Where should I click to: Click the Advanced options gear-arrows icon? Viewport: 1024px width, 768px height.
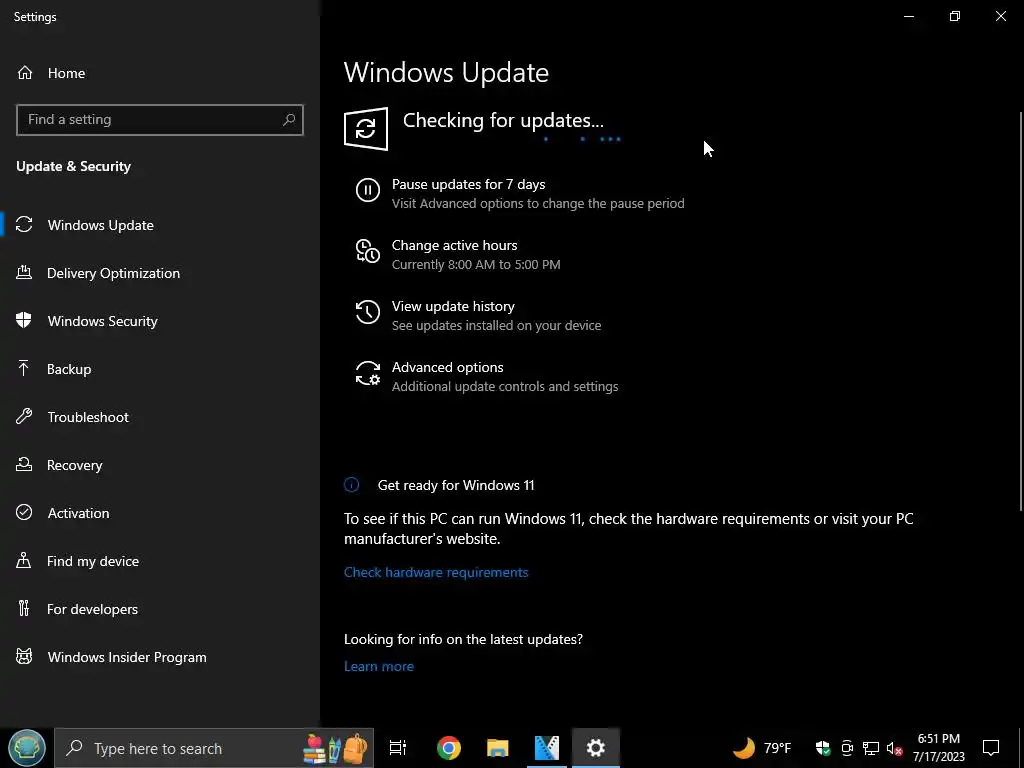tap(368, 373)
